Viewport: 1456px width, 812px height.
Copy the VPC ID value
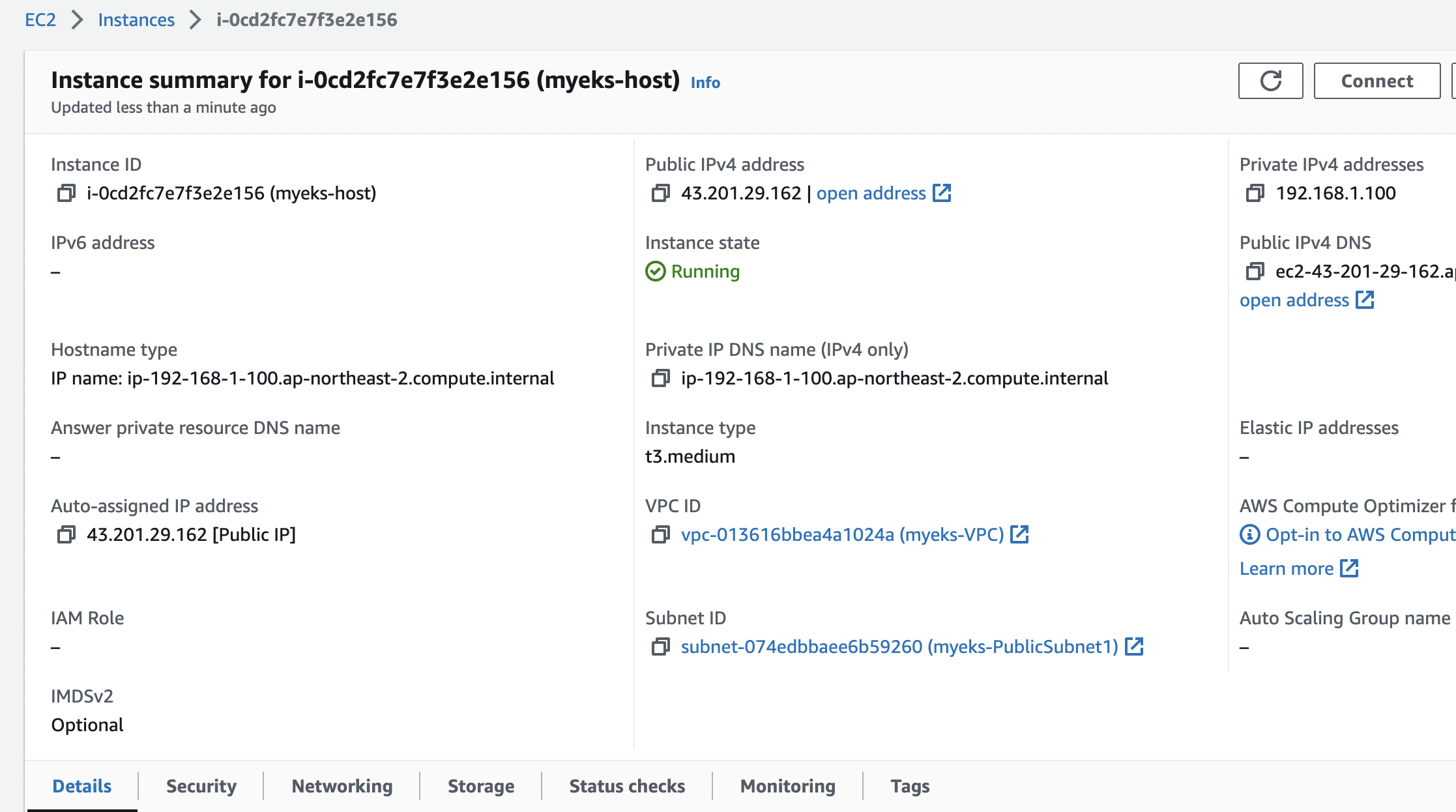point(660,535)
